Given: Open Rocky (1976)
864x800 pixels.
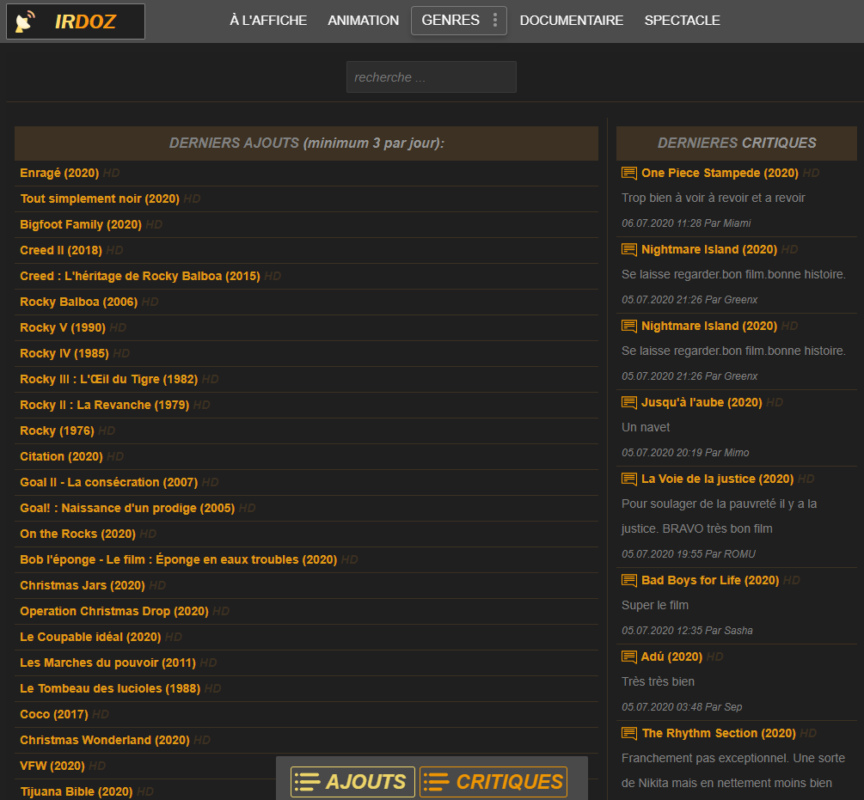Looking at the screenshot, I should click(57, 431).
